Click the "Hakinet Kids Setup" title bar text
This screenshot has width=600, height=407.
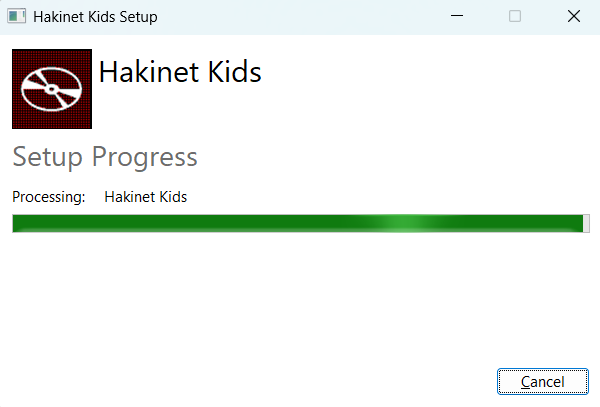(x=95, y=17)
